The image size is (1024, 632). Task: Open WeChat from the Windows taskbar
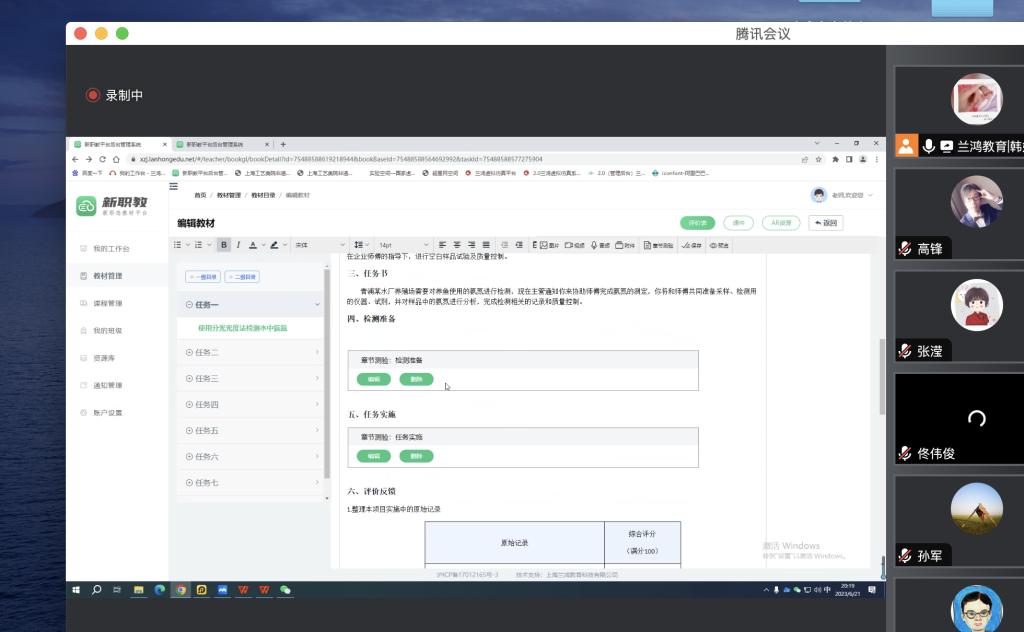tap(285, 590)
